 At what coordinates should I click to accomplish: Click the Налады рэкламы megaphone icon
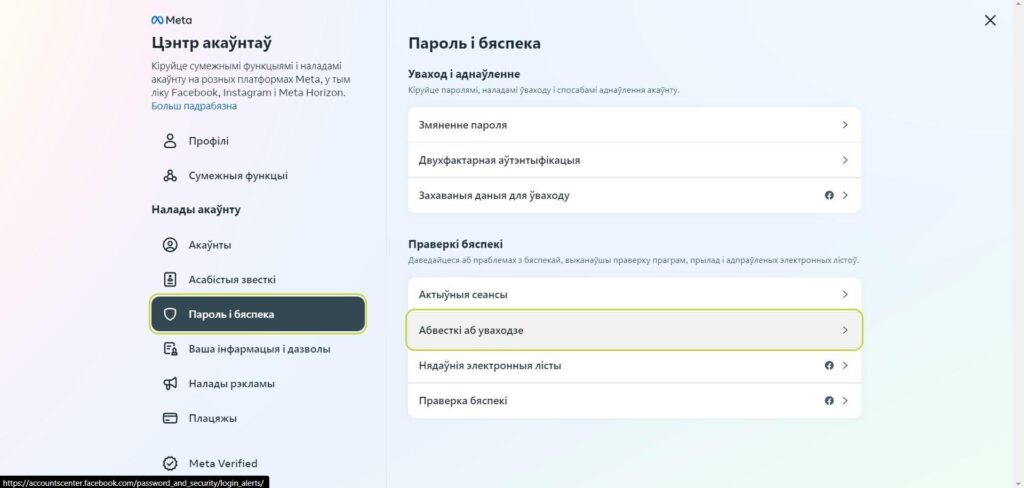pos(170,383)
